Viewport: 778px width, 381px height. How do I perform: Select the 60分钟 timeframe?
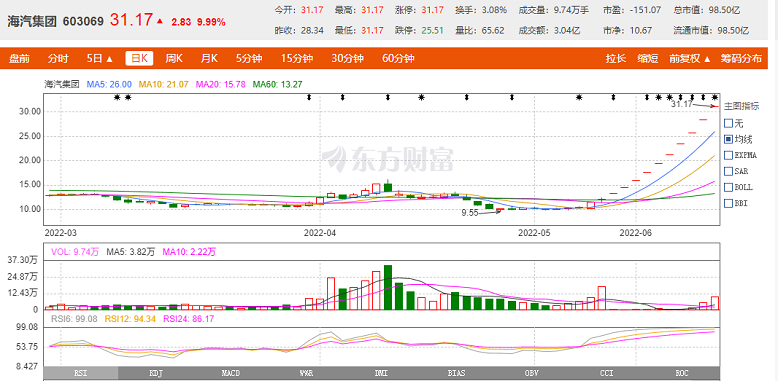coord(398,59)
